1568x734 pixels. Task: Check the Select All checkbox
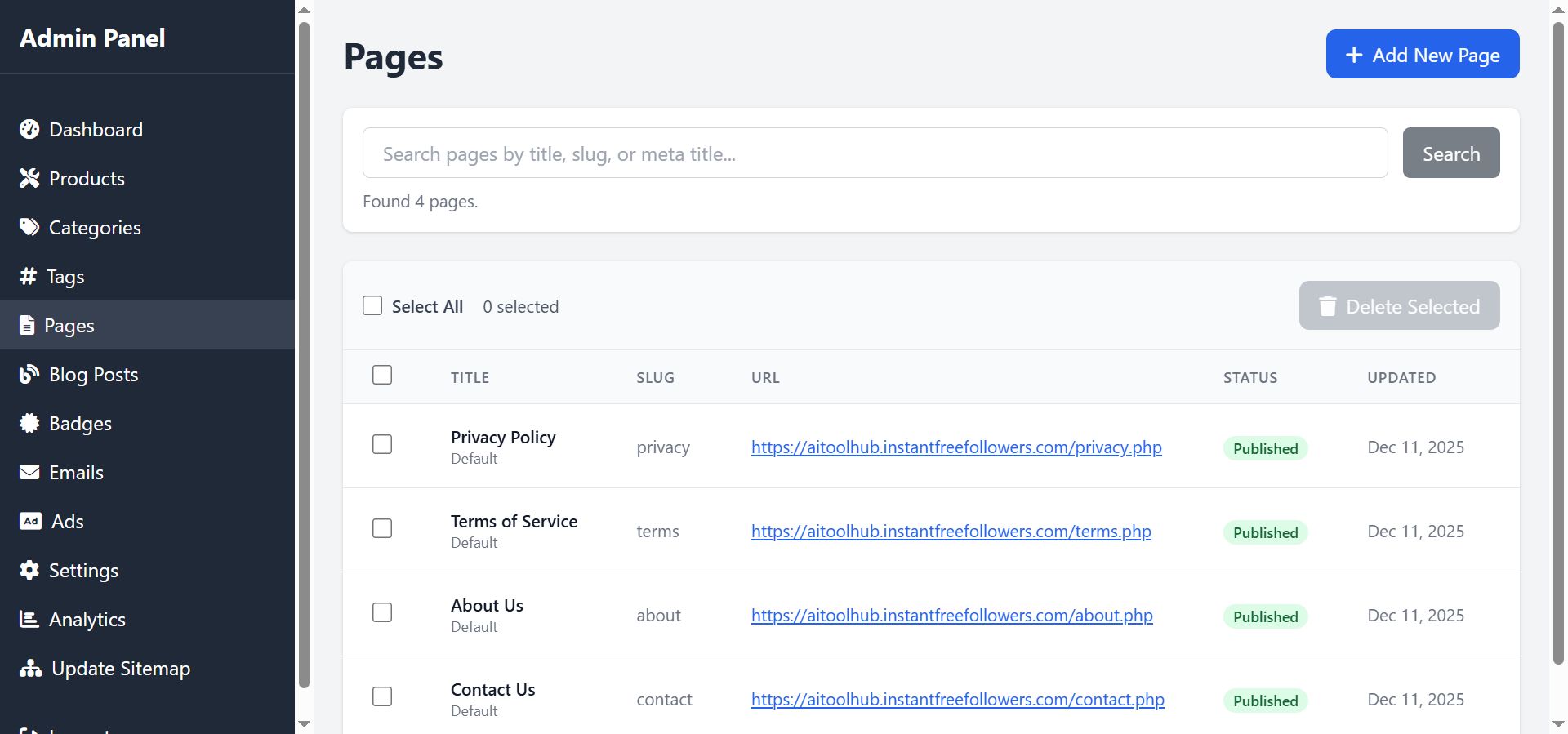point(372,306)
